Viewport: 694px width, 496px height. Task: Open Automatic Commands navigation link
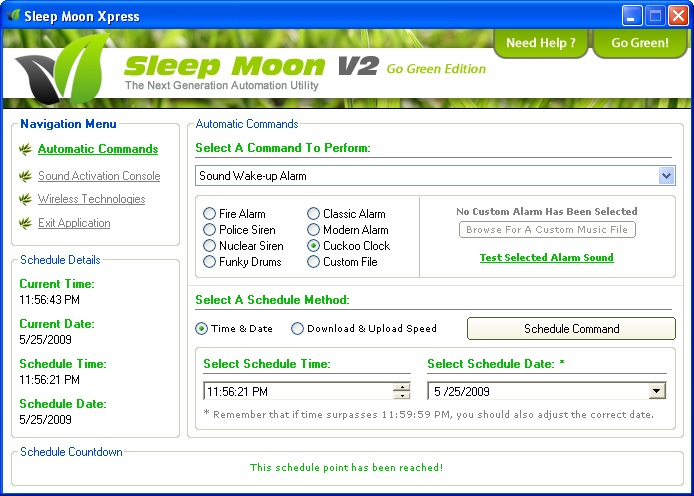pyautogui.click(x=98, y=149)
